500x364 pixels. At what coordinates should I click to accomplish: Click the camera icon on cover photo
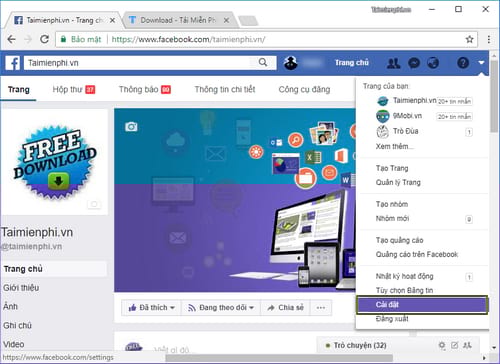[131, 127]
